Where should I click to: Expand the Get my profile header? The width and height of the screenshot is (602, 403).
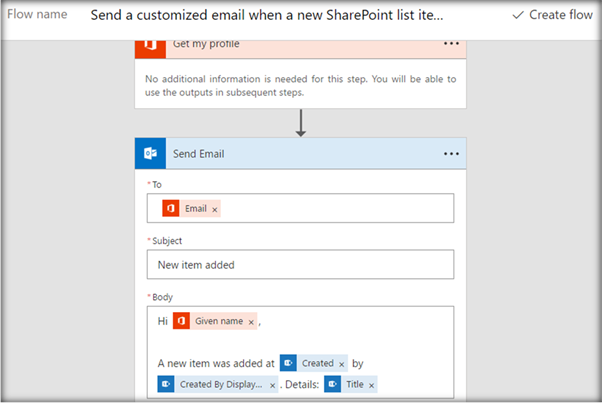(x=300, y=44)
